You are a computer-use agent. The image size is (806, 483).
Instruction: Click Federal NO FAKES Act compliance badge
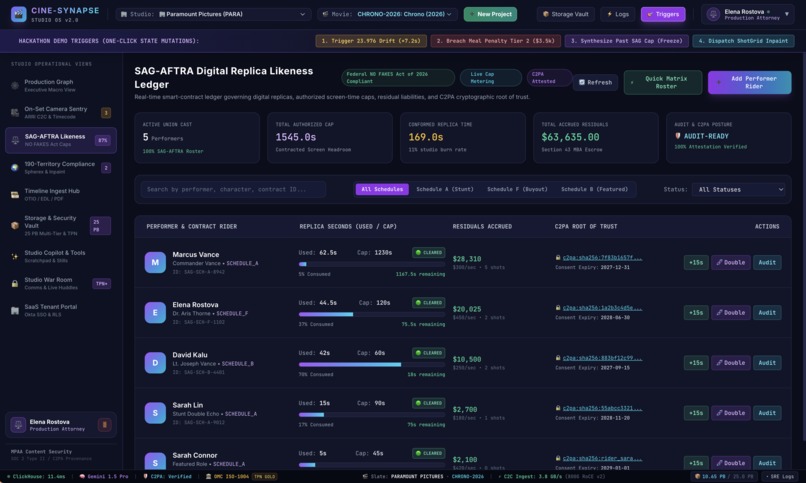point(398,78)
